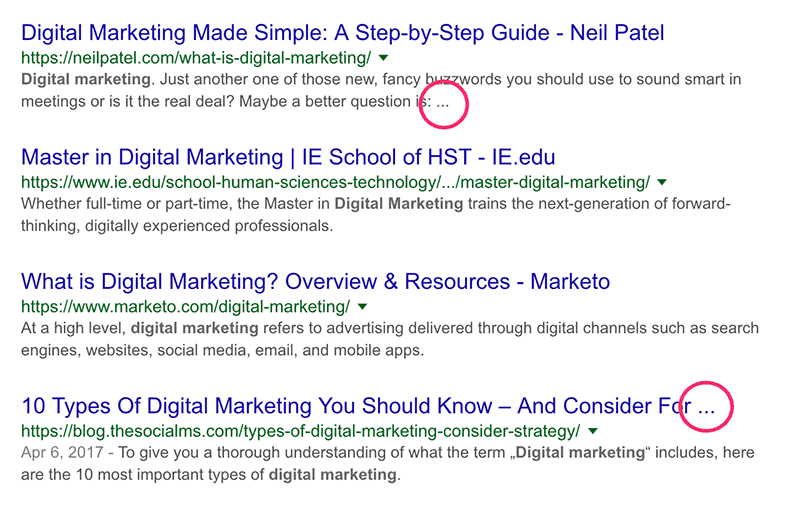Open the Master in Digital Marketing IE.edu result
Image resolution: width=800 pixels, height=510 pixels.
pyautogui.click(x=288, y=157)
